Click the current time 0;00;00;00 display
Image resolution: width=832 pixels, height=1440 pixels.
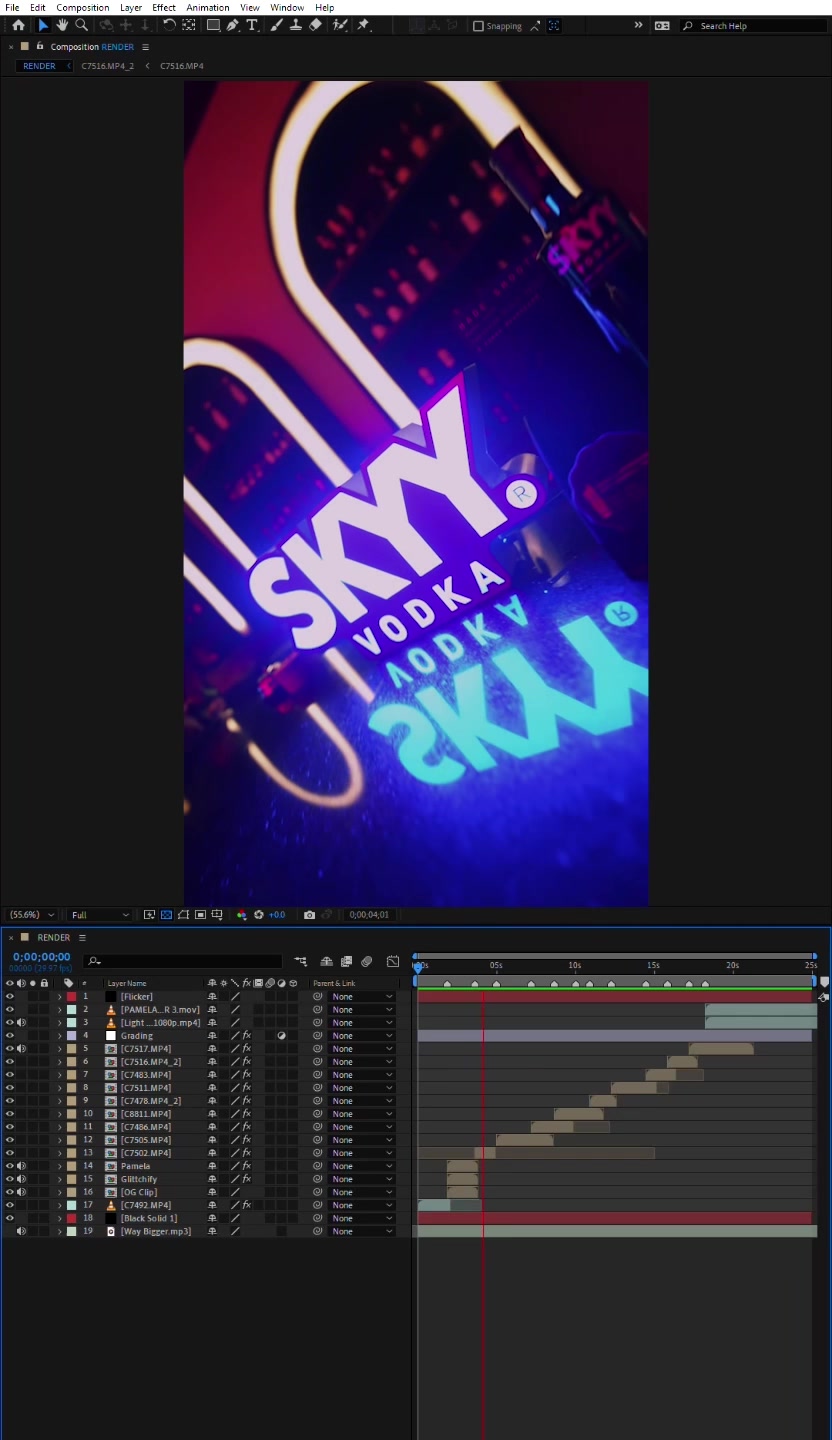coord(42,957)
